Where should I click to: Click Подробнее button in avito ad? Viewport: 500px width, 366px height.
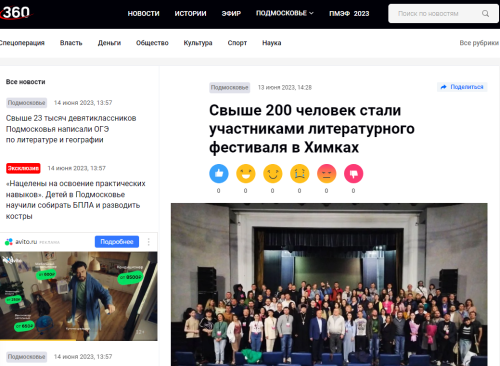(117, 242)
